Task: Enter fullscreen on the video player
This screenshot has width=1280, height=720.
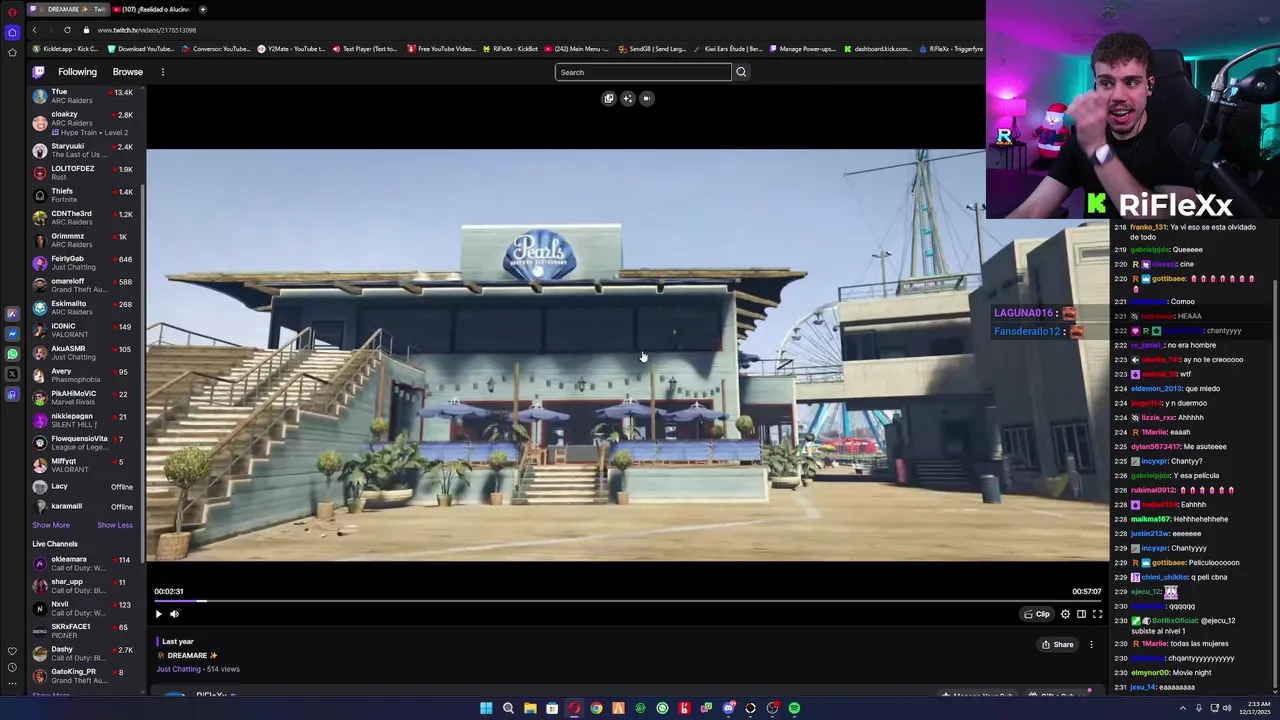Action: point(1097,614)
